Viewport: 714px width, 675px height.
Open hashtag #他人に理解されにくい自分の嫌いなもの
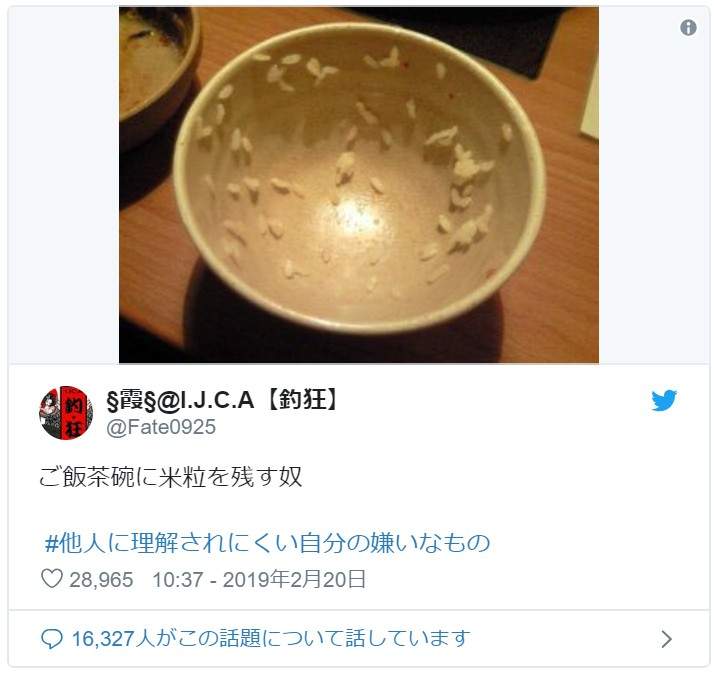tap(267, 543)
